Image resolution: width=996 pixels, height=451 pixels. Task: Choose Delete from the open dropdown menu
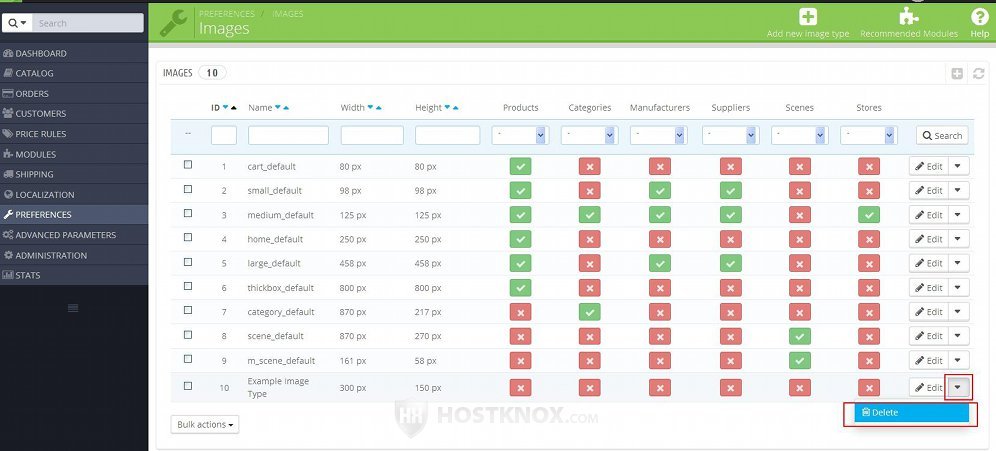(912, 412)
